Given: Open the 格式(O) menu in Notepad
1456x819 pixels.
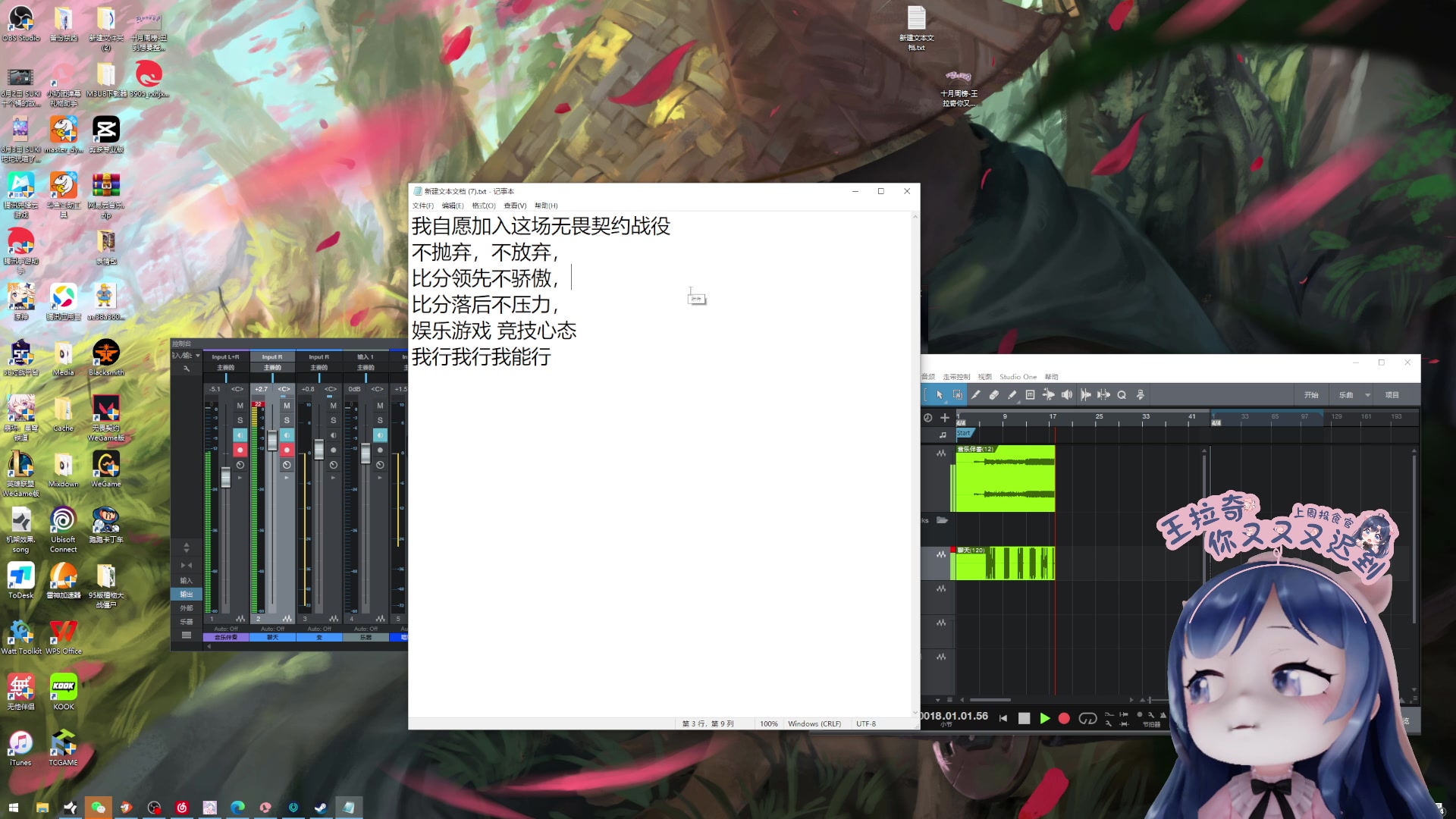Looking at the screenshot, I should (483, 206).
